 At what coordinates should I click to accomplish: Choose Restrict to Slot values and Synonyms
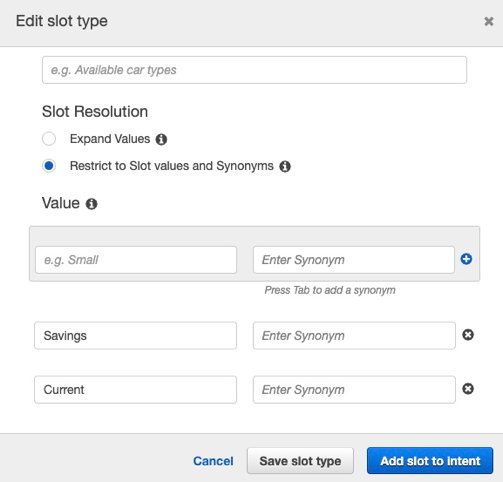(49, 166)
